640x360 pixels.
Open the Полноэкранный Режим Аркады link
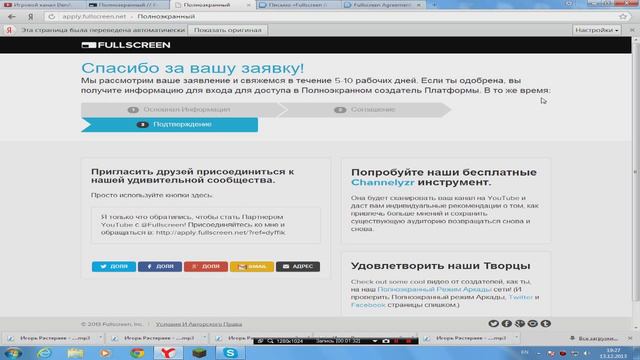coord(434,289)
